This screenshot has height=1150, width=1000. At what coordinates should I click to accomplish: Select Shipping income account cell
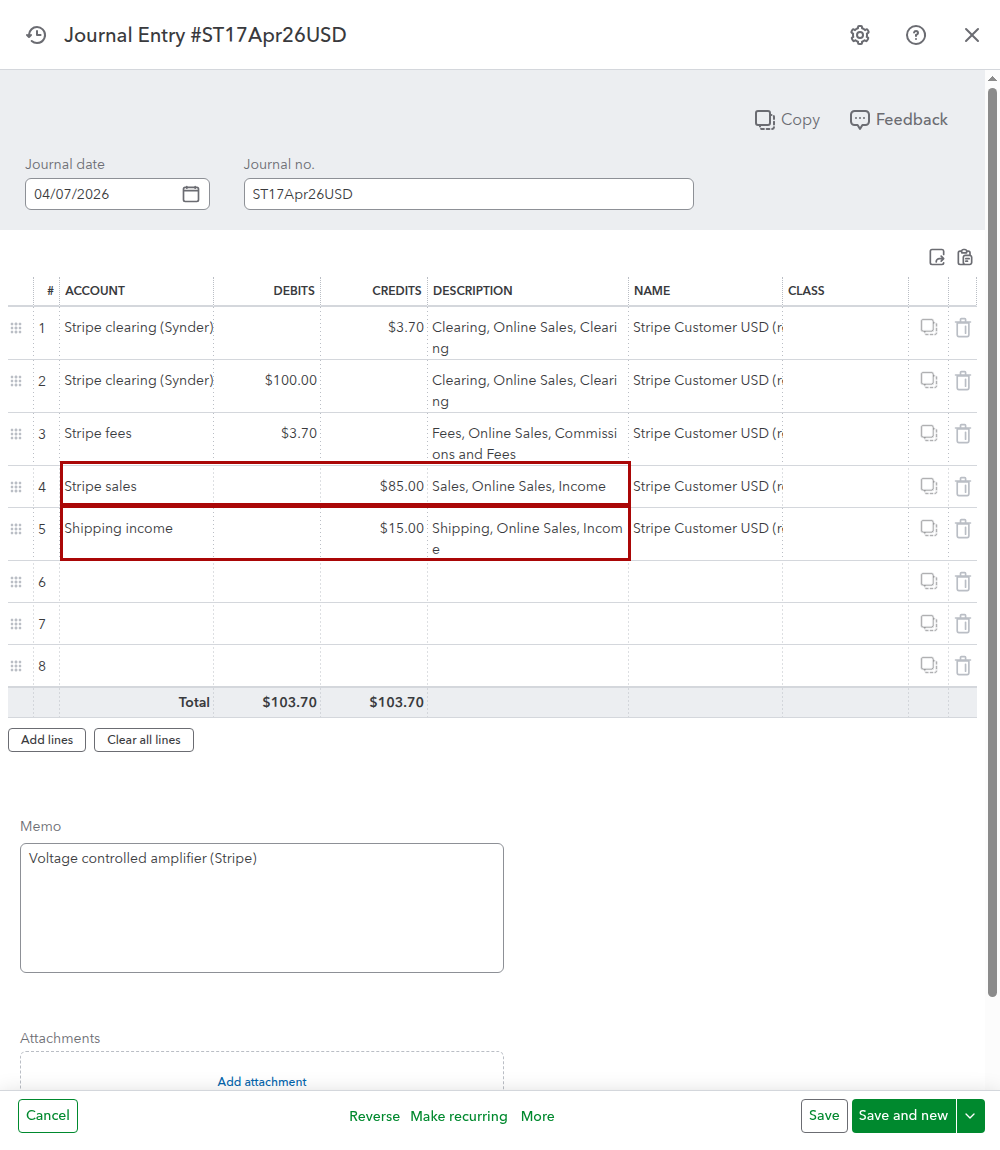[x=137, y=533]
